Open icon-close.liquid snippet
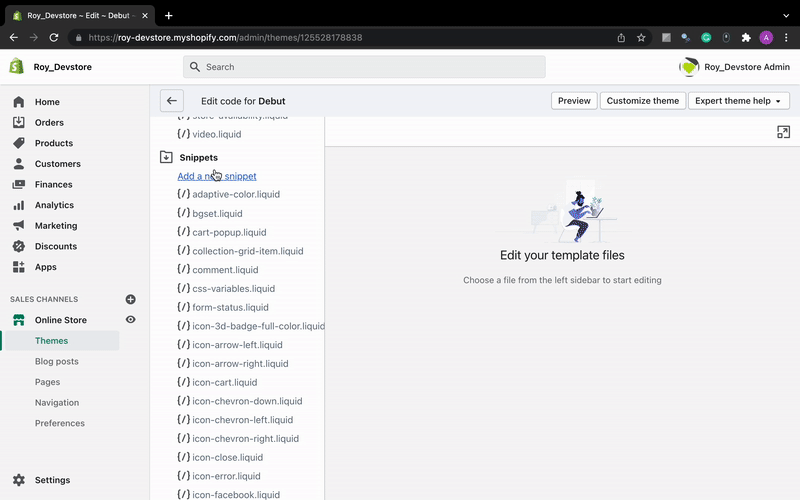 220,458
